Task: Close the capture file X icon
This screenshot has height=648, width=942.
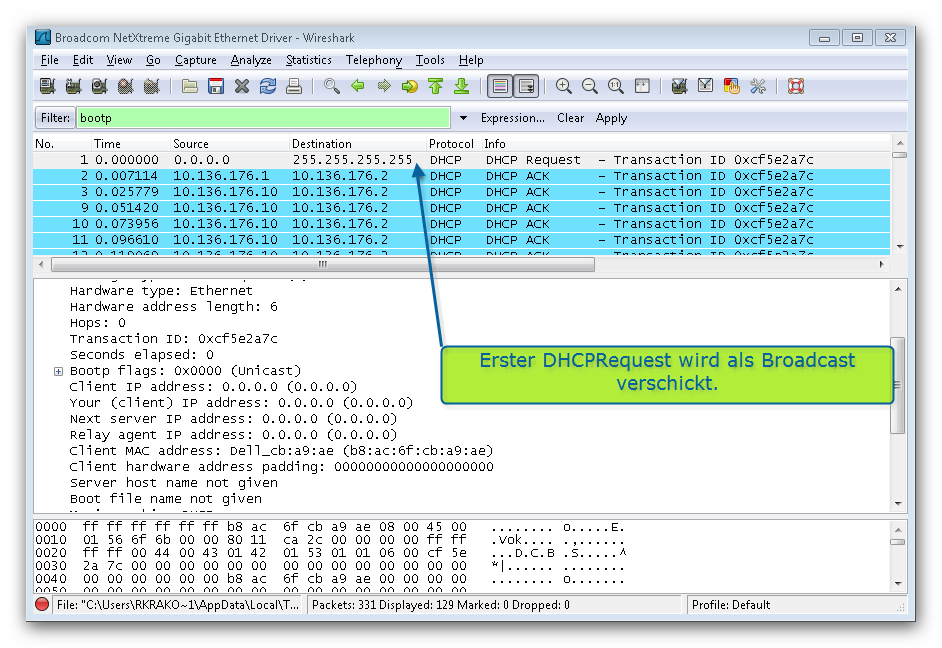Action: pyautogui.click(x=242, y=86)
